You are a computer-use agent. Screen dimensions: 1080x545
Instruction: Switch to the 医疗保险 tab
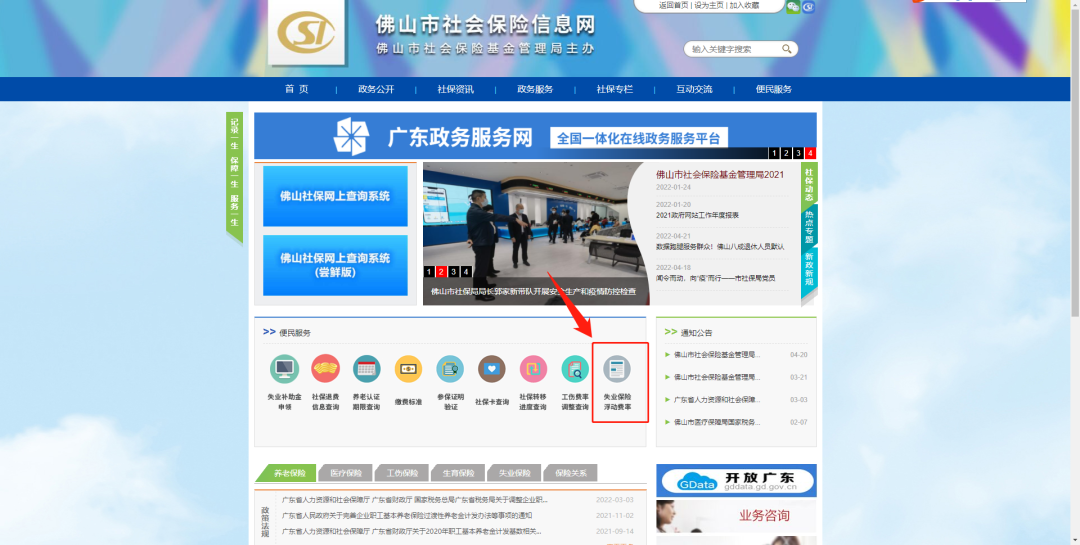coord(346,473)
